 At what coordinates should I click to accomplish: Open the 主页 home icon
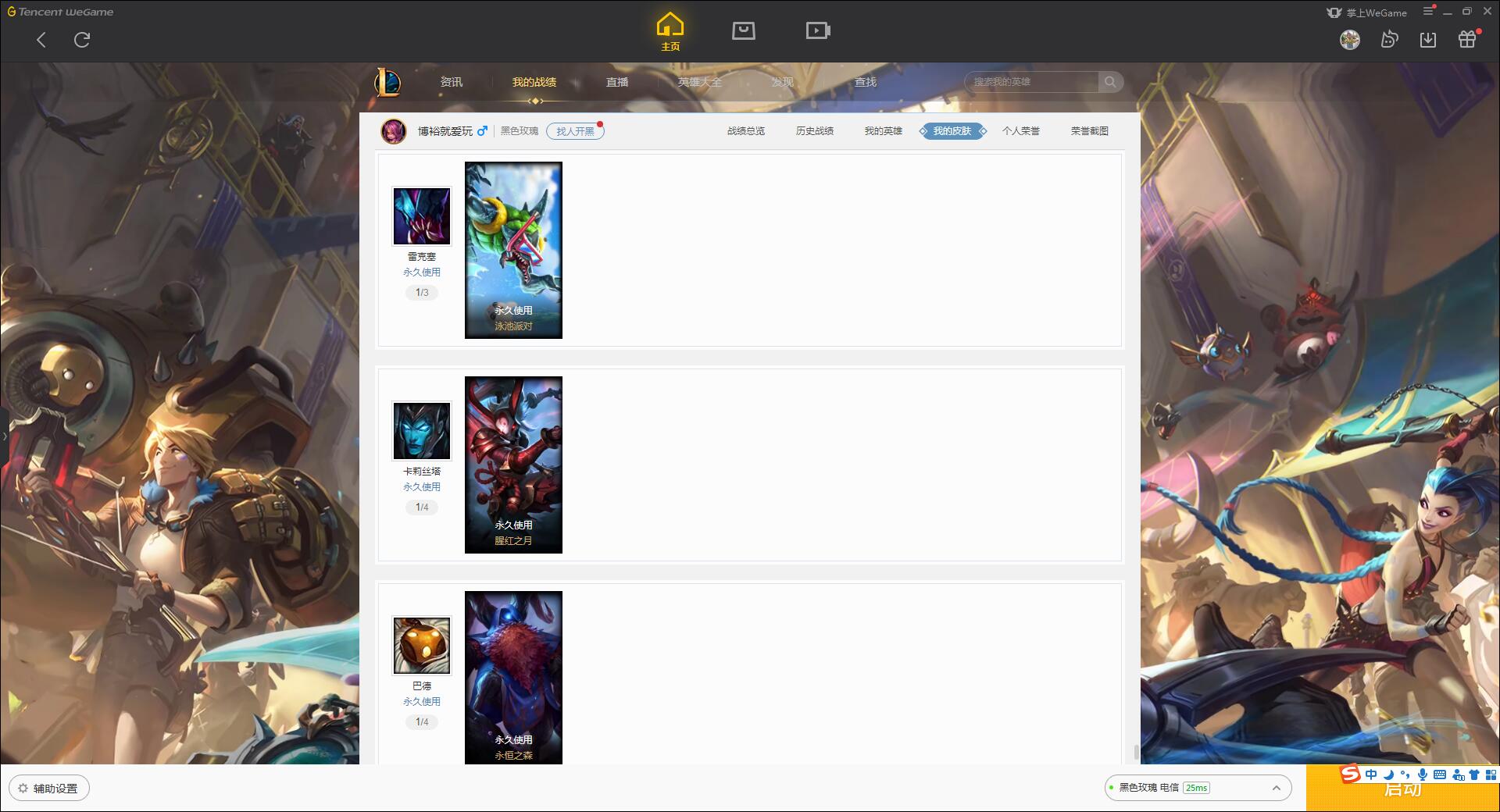point(670,32)
